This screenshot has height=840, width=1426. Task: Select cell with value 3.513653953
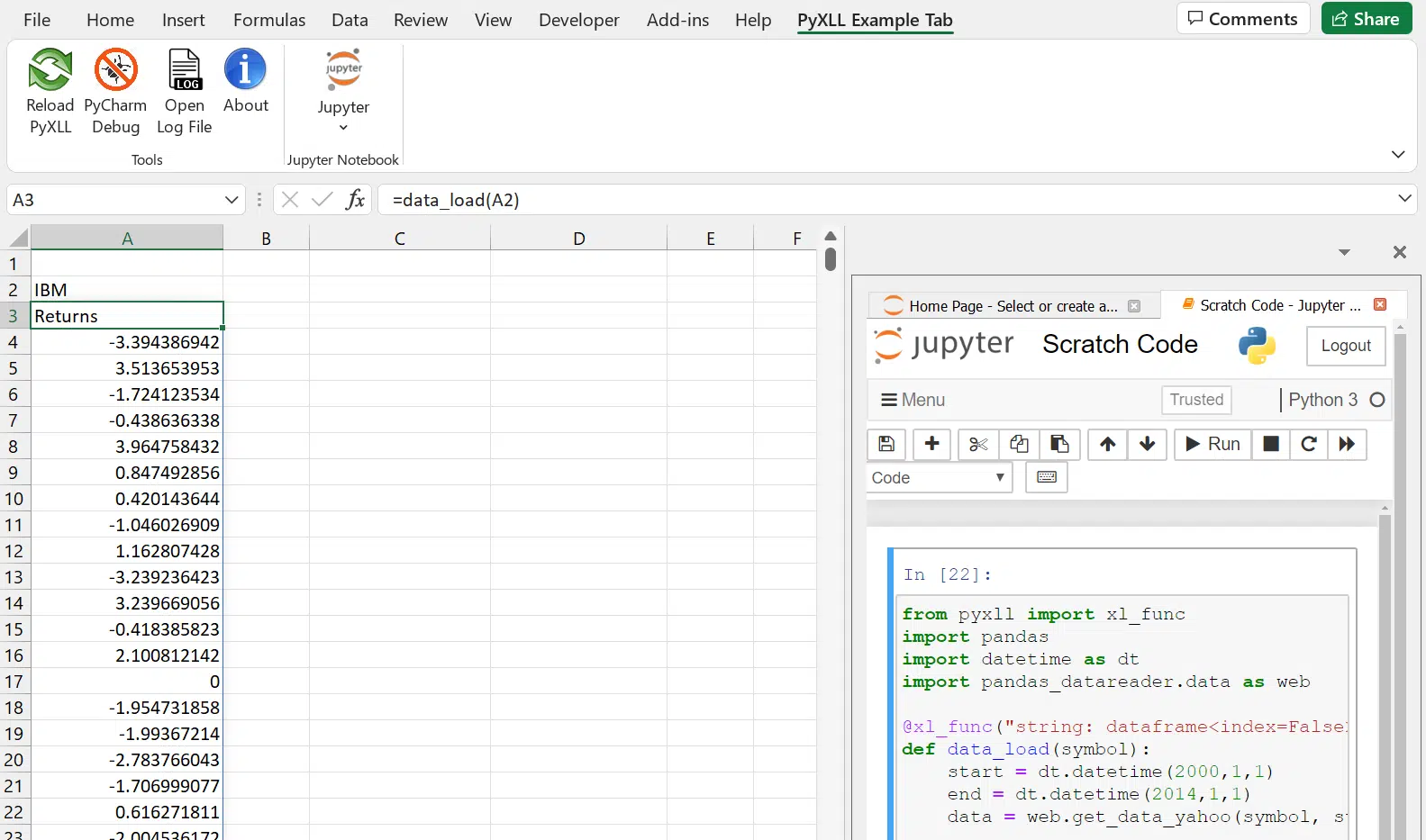(x=127, y=368)
